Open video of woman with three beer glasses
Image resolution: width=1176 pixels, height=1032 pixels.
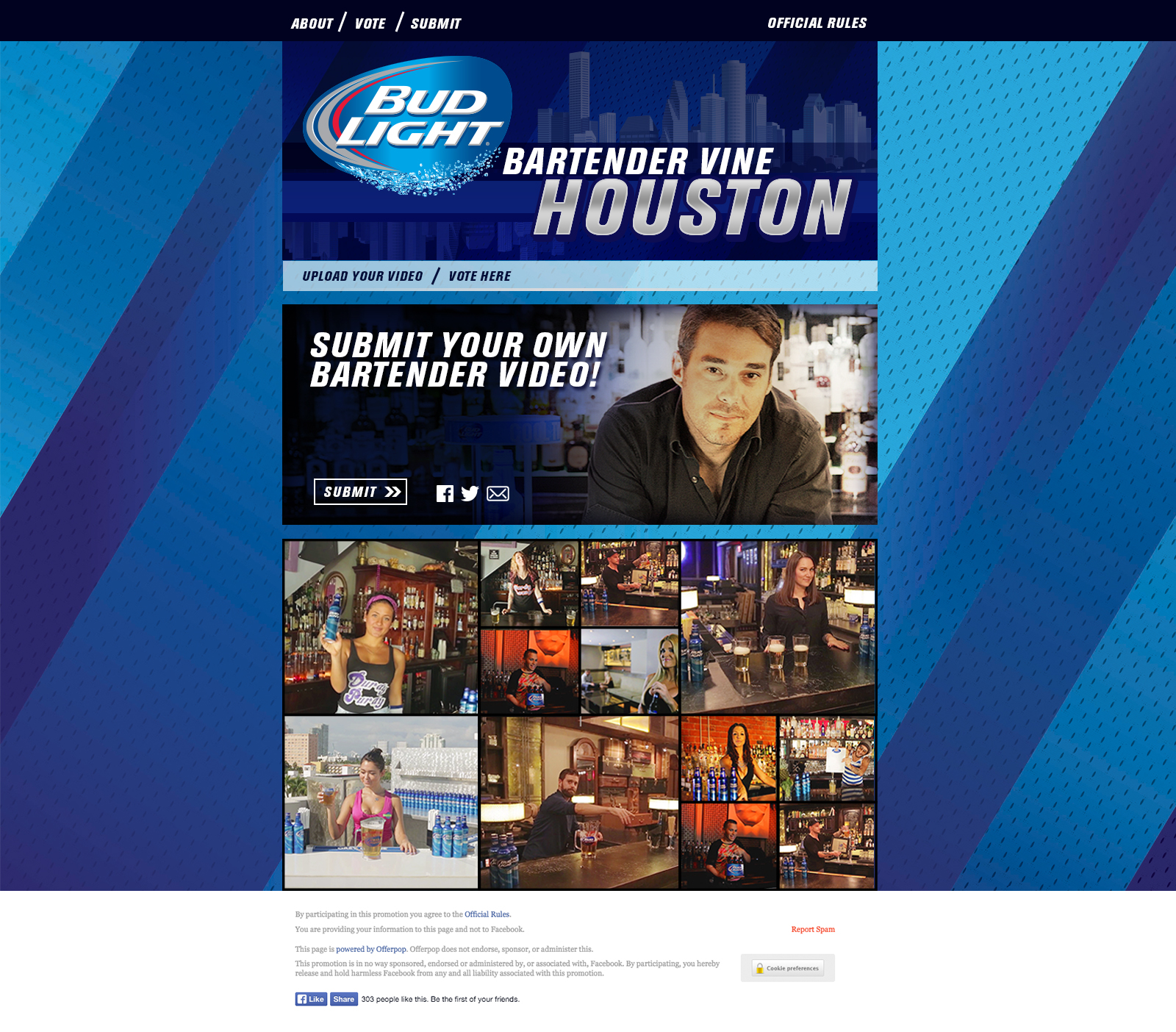point(778,628)
